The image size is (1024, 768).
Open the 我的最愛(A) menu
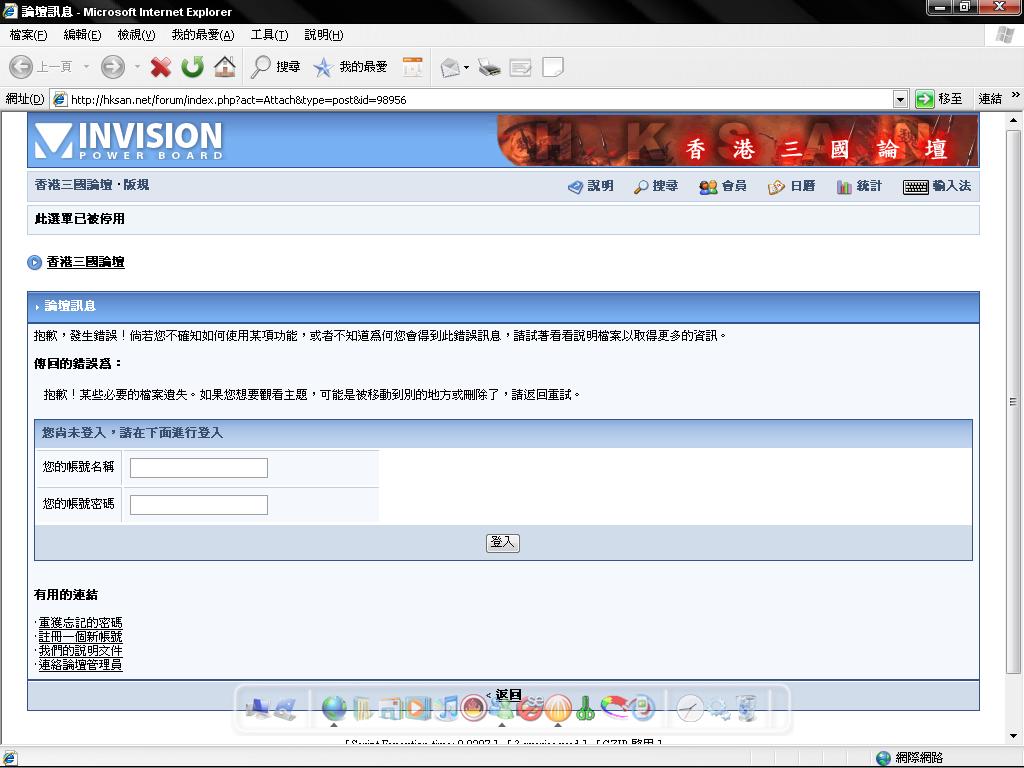point(203,35)
